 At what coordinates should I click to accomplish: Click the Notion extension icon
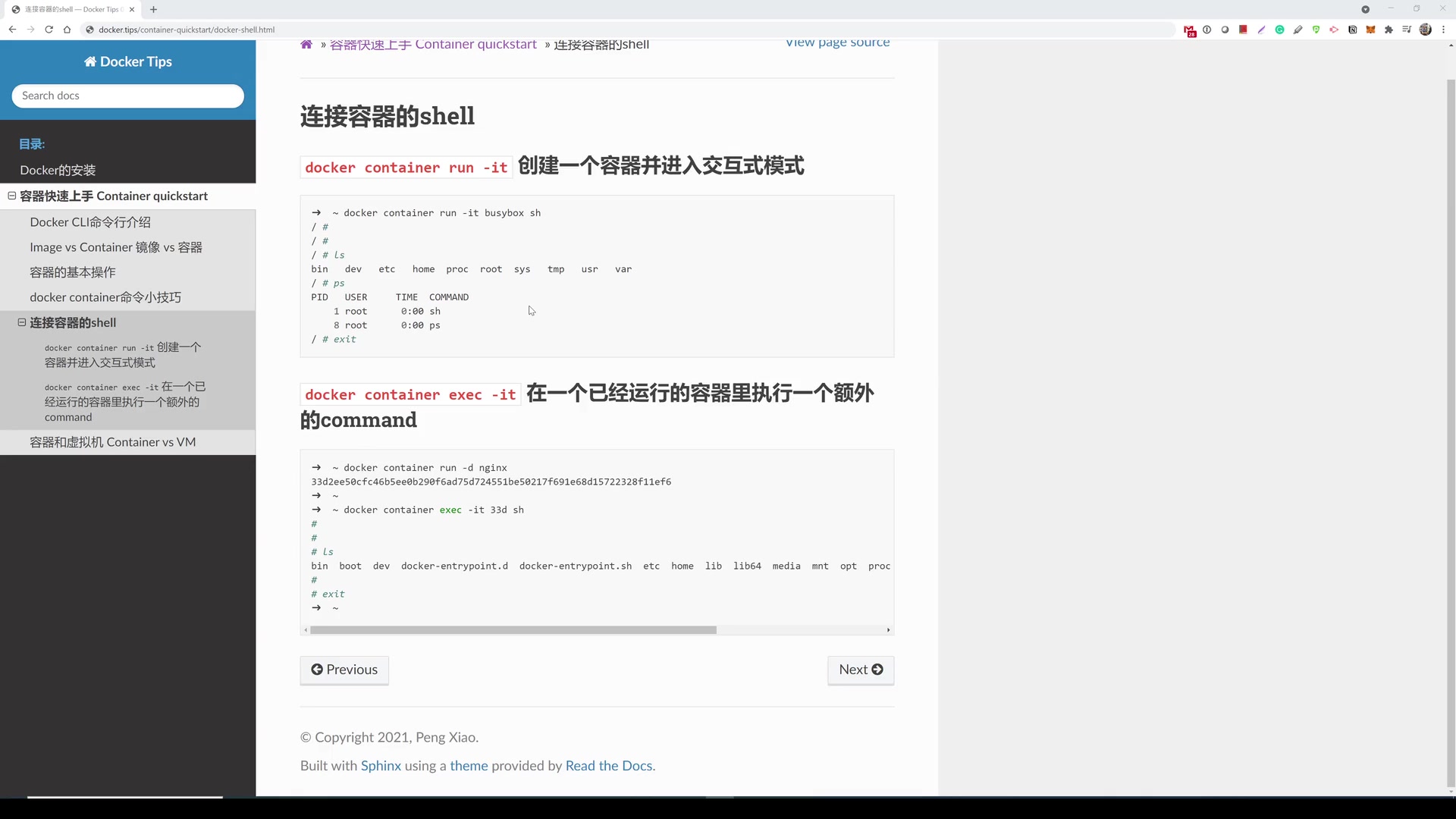1352,30
